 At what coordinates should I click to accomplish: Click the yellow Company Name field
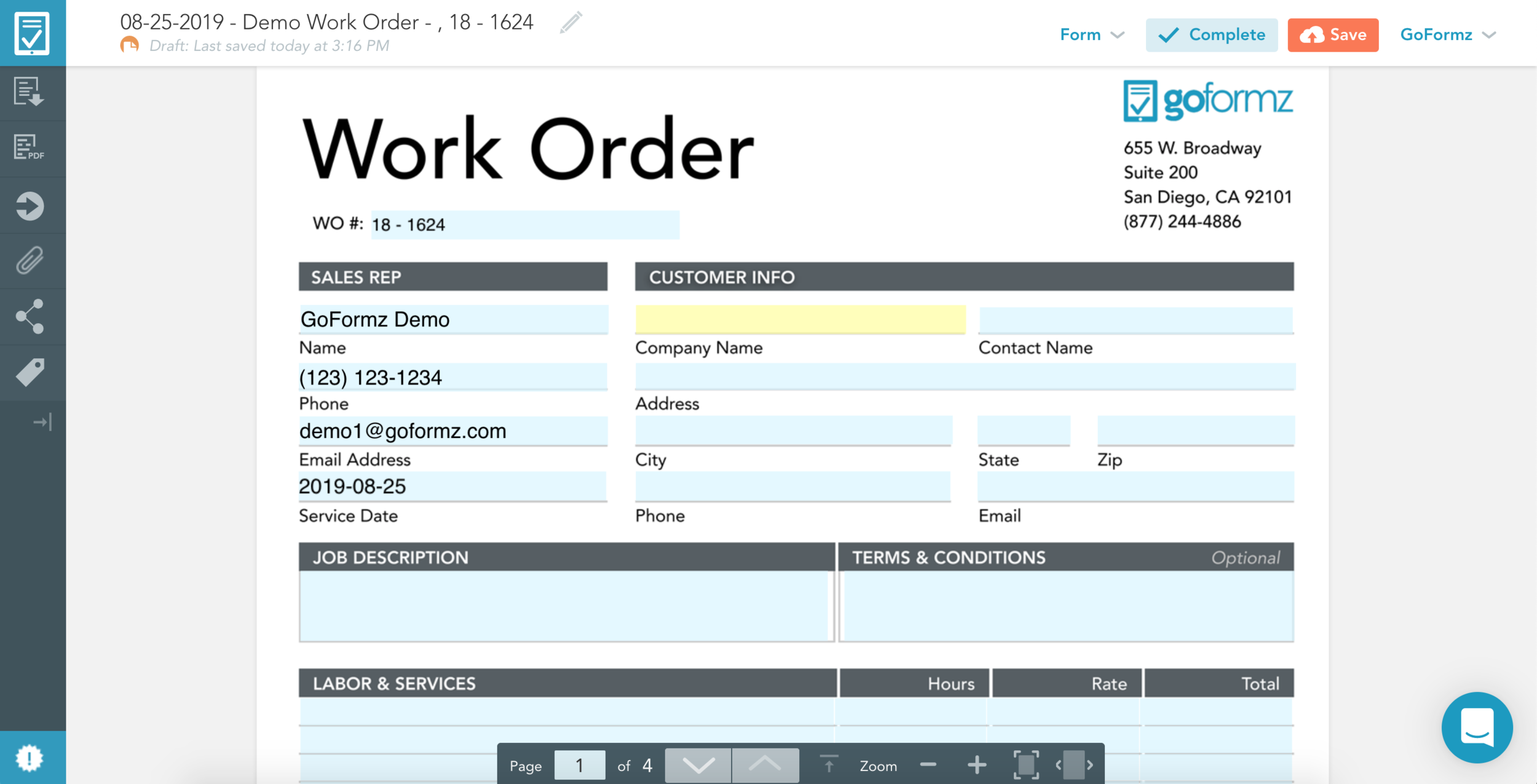tap(800, 319)
